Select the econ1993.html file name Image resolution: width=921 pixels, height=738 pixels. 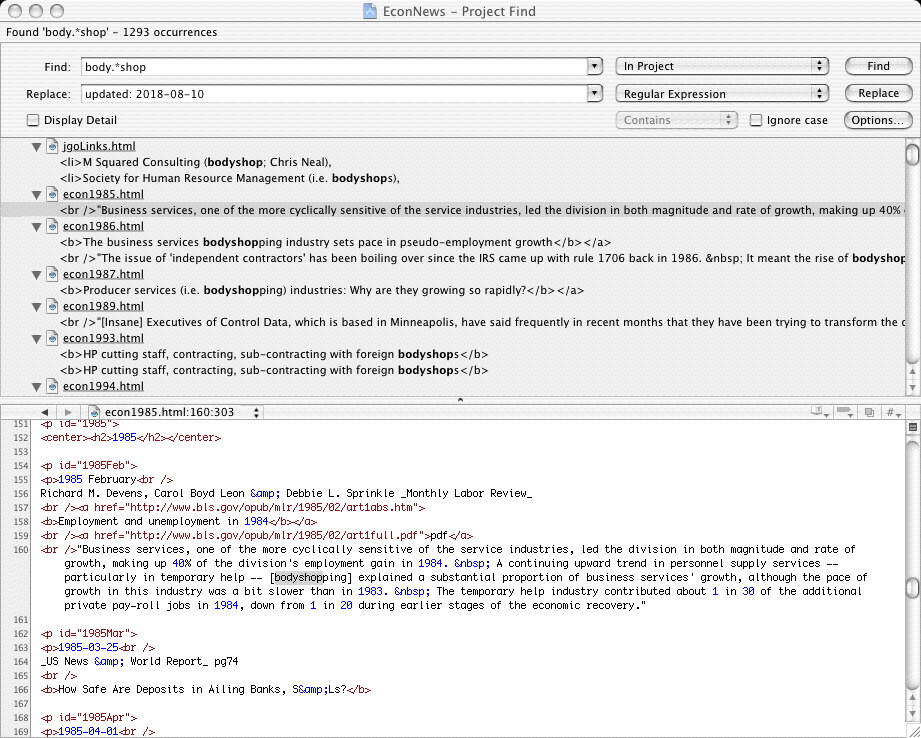103,338
